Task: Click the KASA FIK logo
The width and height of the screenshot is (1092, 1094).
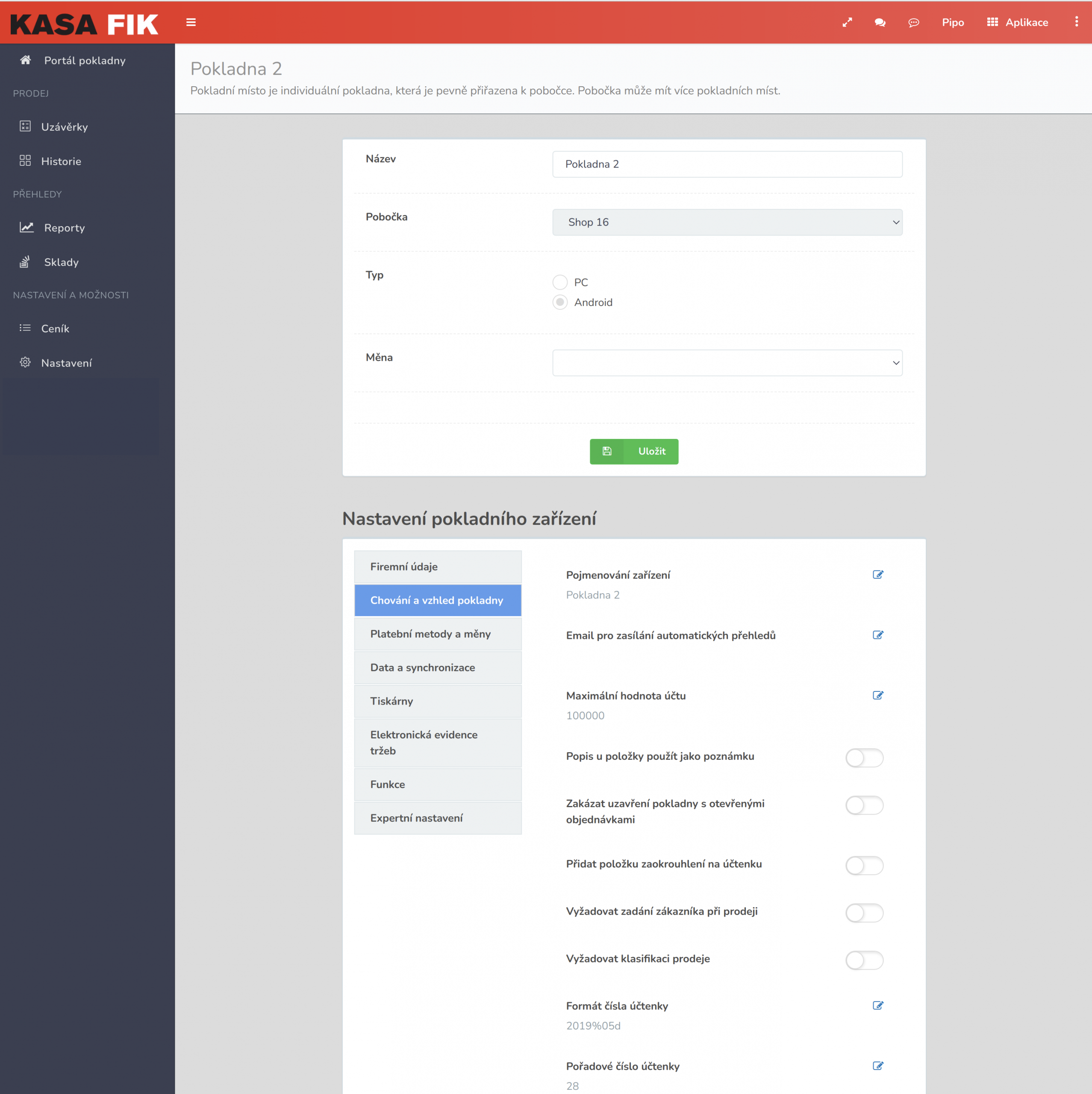Action: (84, 24)
